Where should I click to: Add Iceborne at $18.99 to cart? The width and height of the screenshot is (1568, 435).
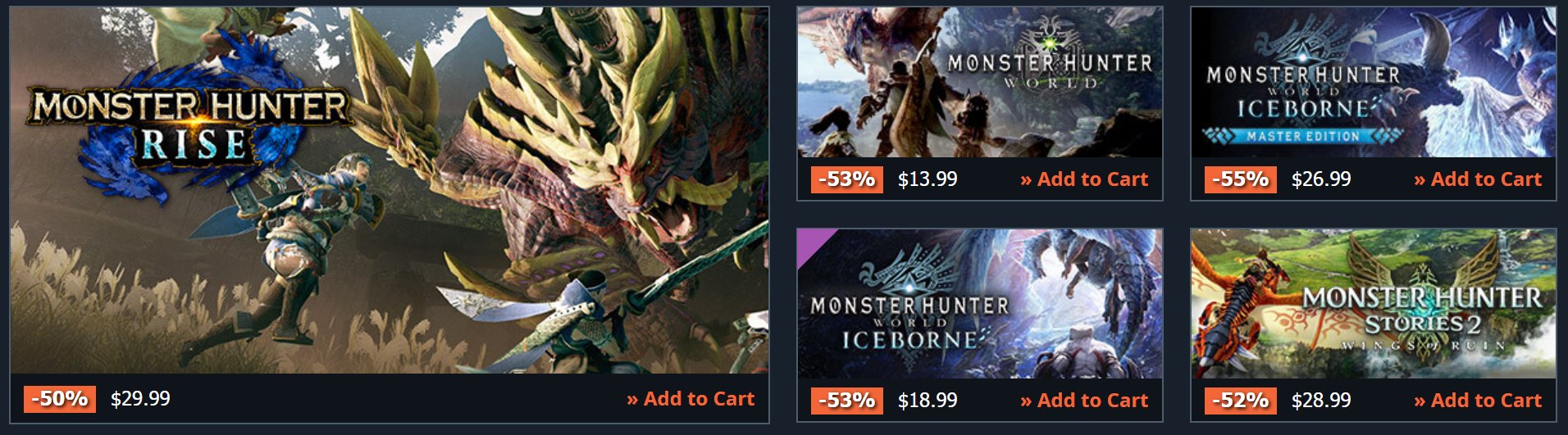pos(1084,401)
